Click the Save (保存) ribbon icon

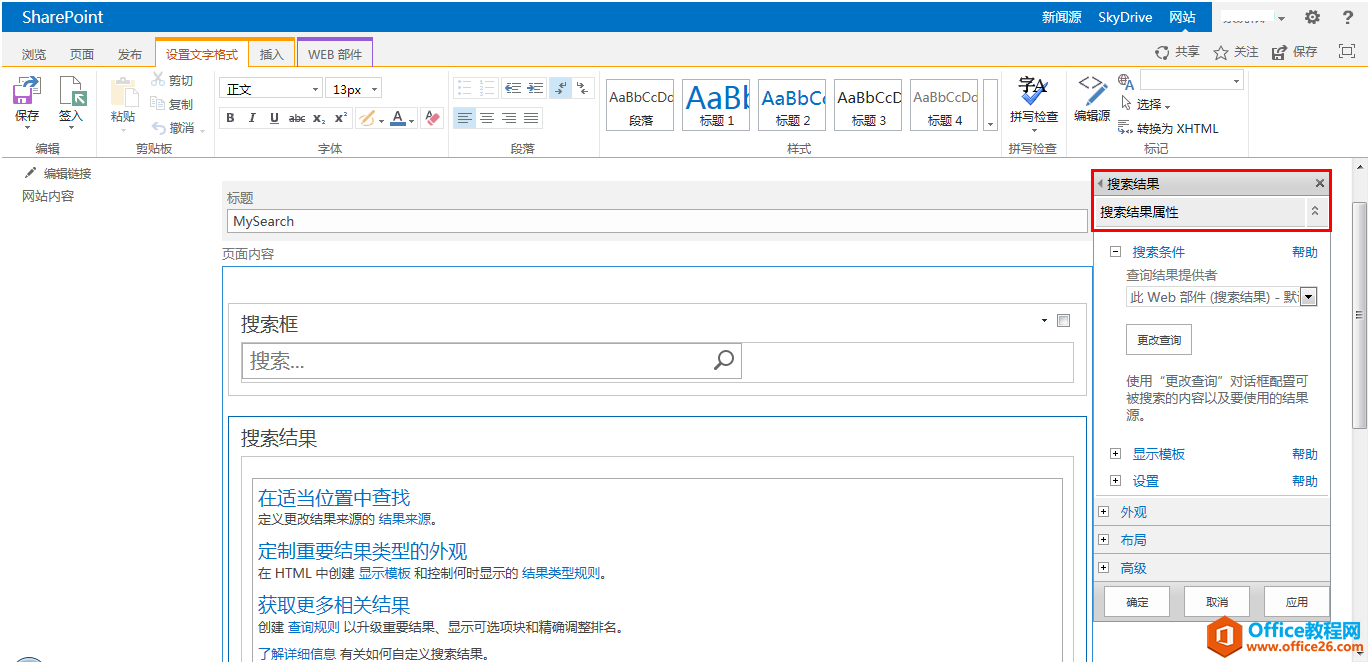(x=27, y=92)
